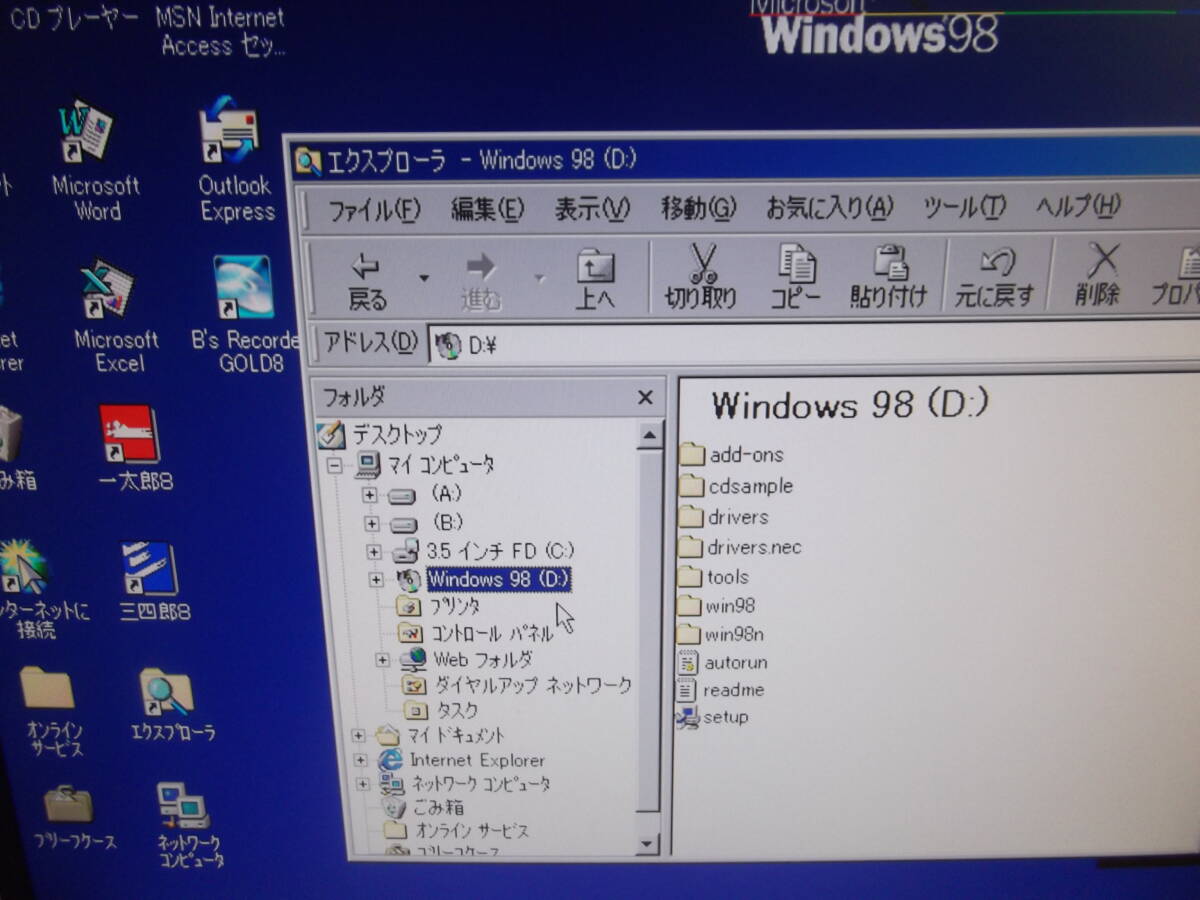This screenshot has width=1200, height=900.
Task: Close the フォルダ pane with its X button
Action: coord(645,398)
